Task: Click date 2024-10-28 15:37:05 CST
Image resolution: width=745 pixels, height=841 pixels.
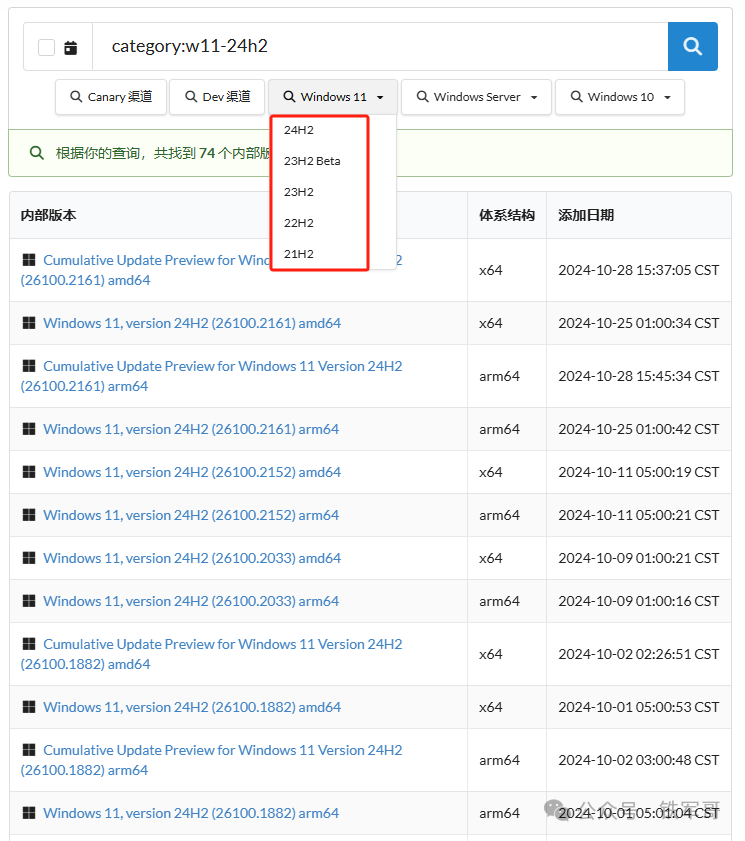Action: coord(638,270)
